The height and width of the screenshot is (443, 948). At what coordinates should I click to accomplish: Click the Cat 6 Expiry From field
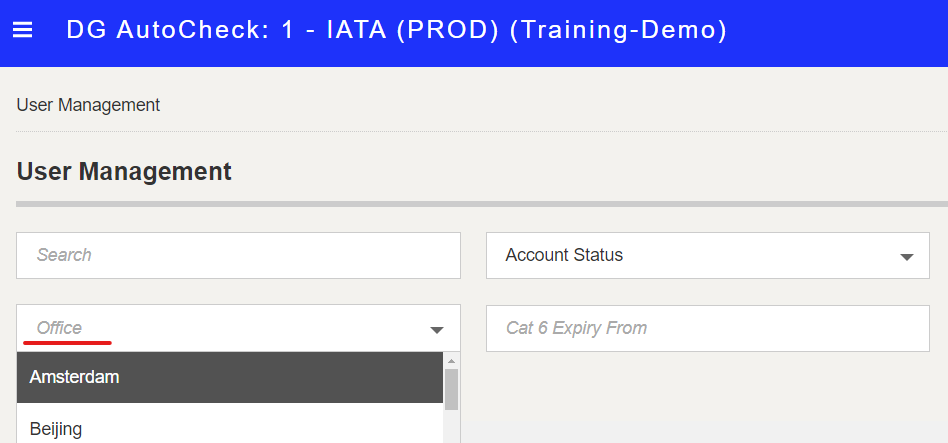pyautogui.click(x=707, y=328)
